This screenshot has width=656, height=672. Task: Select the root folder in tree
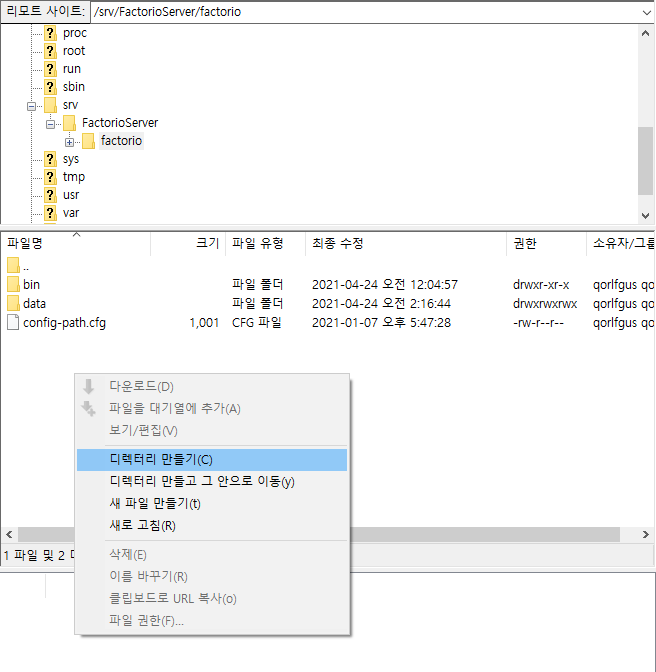[x=74, y=51]
